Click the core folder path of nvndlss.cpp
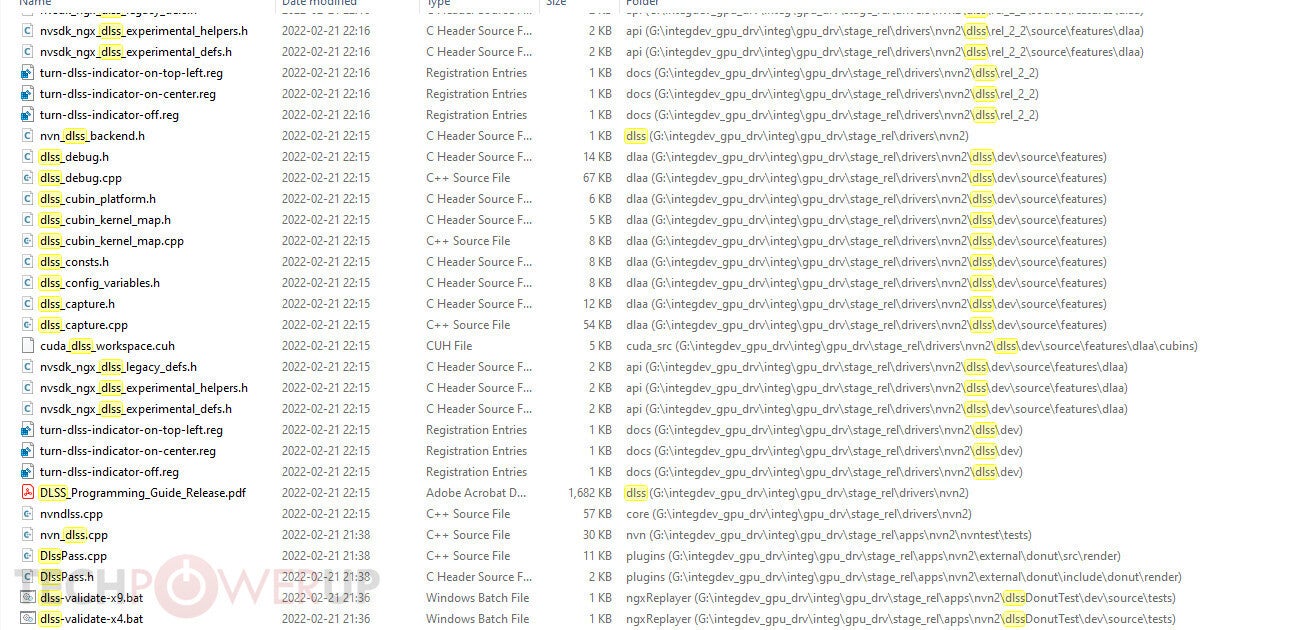 coord(797,514)
